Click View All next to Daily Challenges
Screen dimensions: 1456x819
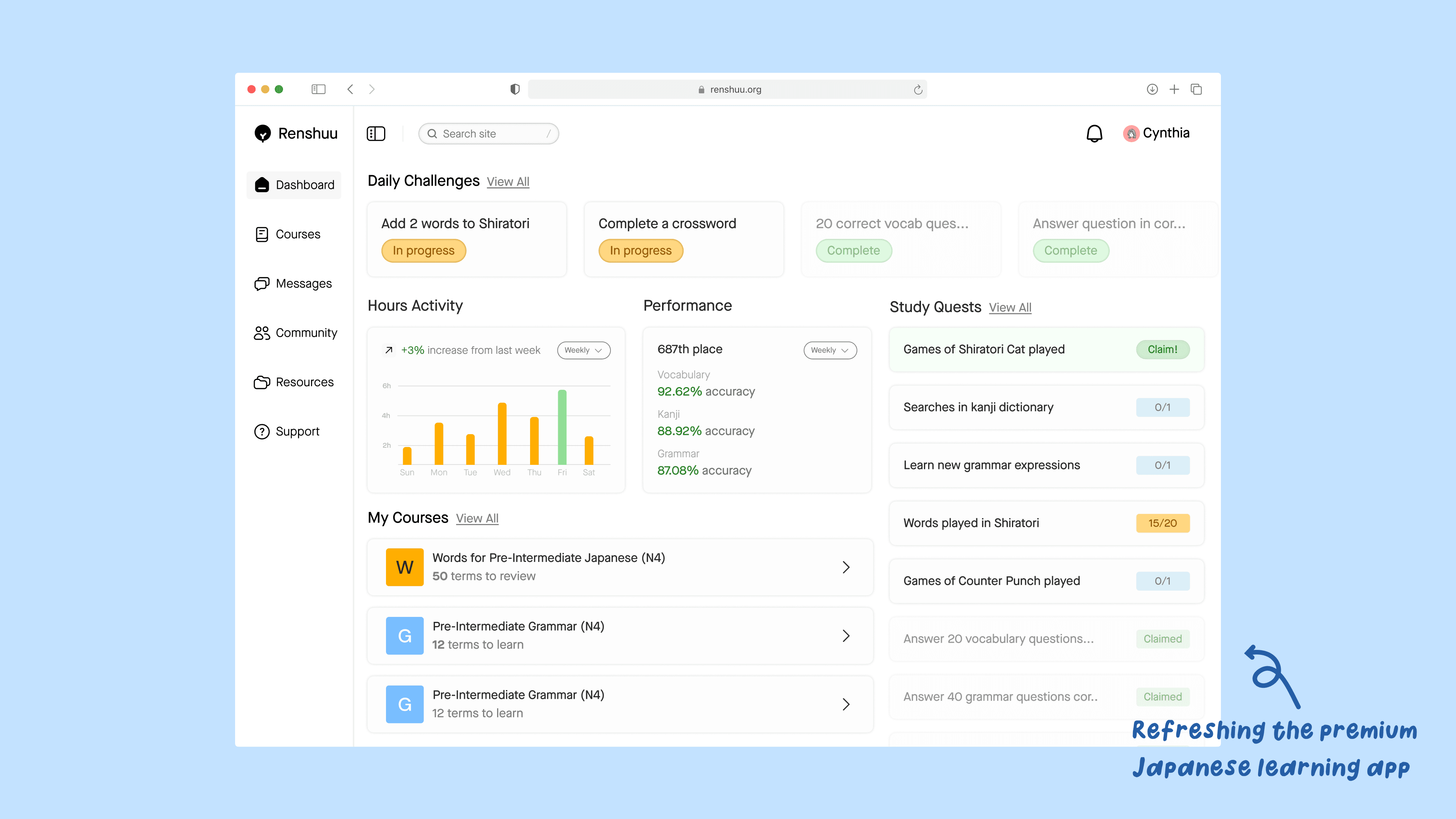tap(508, 182)
